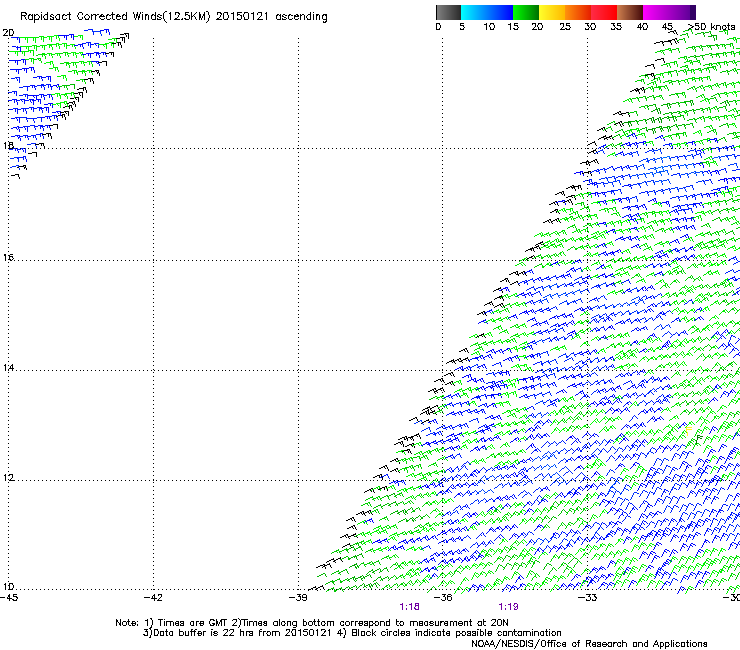
Task: Click the note line starting 'Note: 1) Times are GMT'
Action: [x=312, y=623]
